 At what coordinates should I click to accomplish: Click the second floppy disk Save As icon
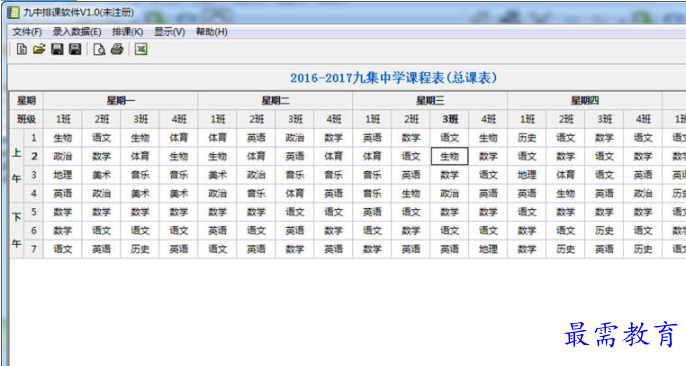pos(75,49)
